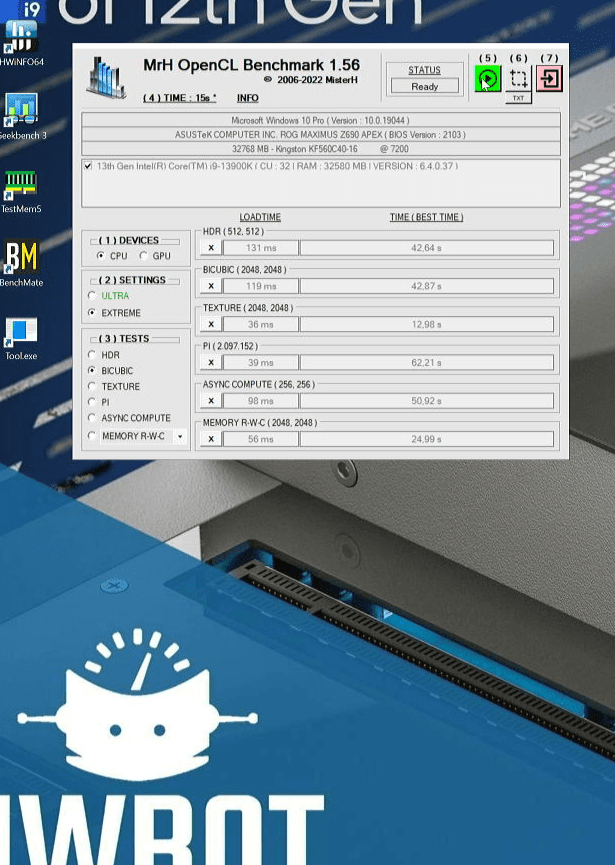The width and height of the screenshot is (615, 865).
Task: Click the MEMORY R-W-C 24,99 s time field
Action: pos(426,439)
